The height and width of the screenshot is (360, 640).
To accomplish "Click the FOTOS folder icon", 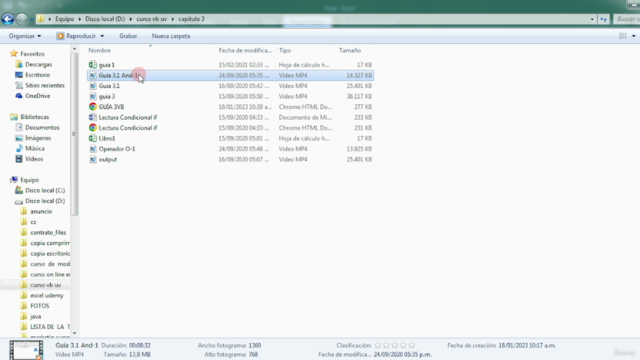I will [24, 306].
